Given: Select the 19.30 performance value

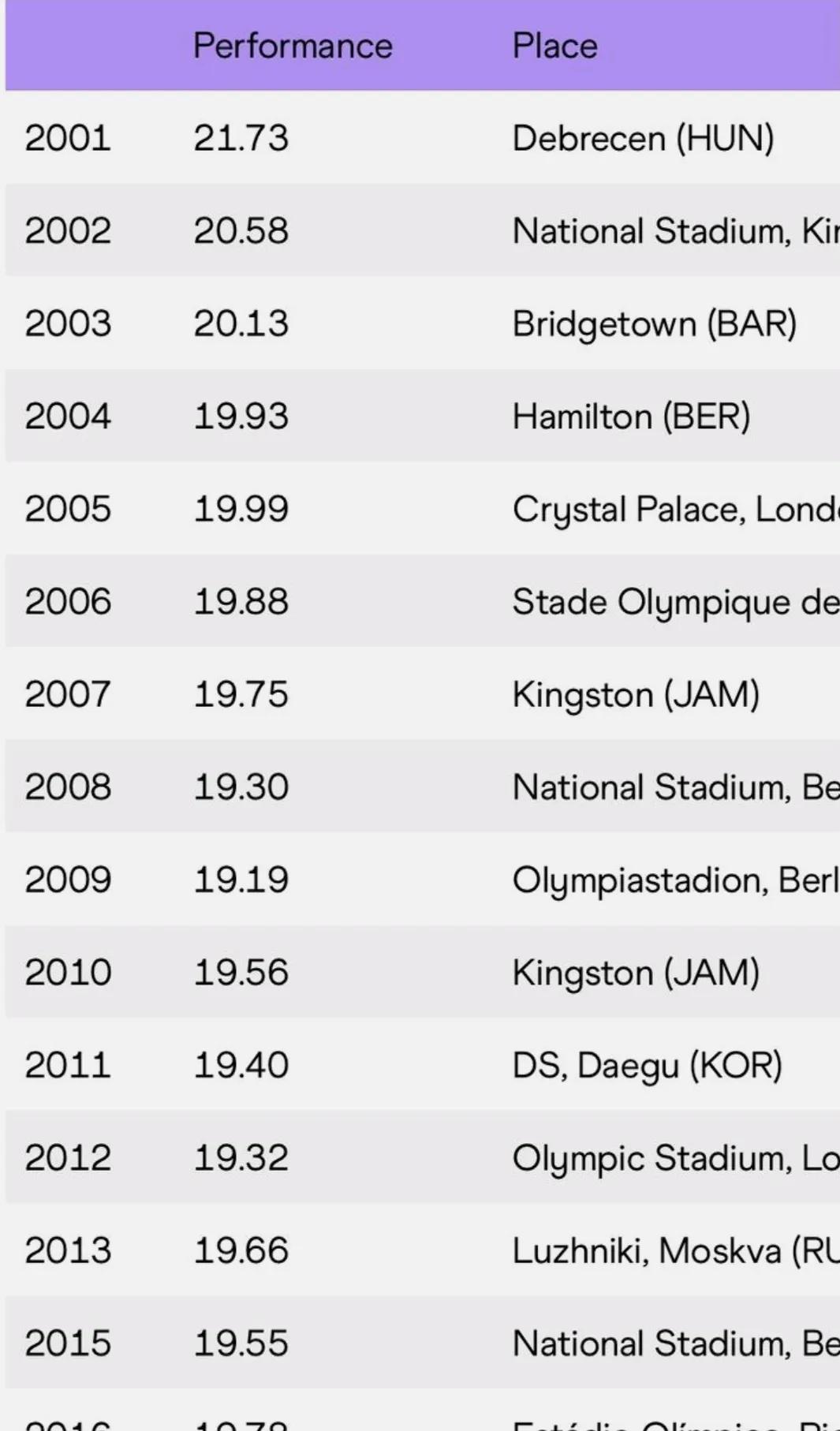Looking at the screenshot, I should click(x=241, y=787).
